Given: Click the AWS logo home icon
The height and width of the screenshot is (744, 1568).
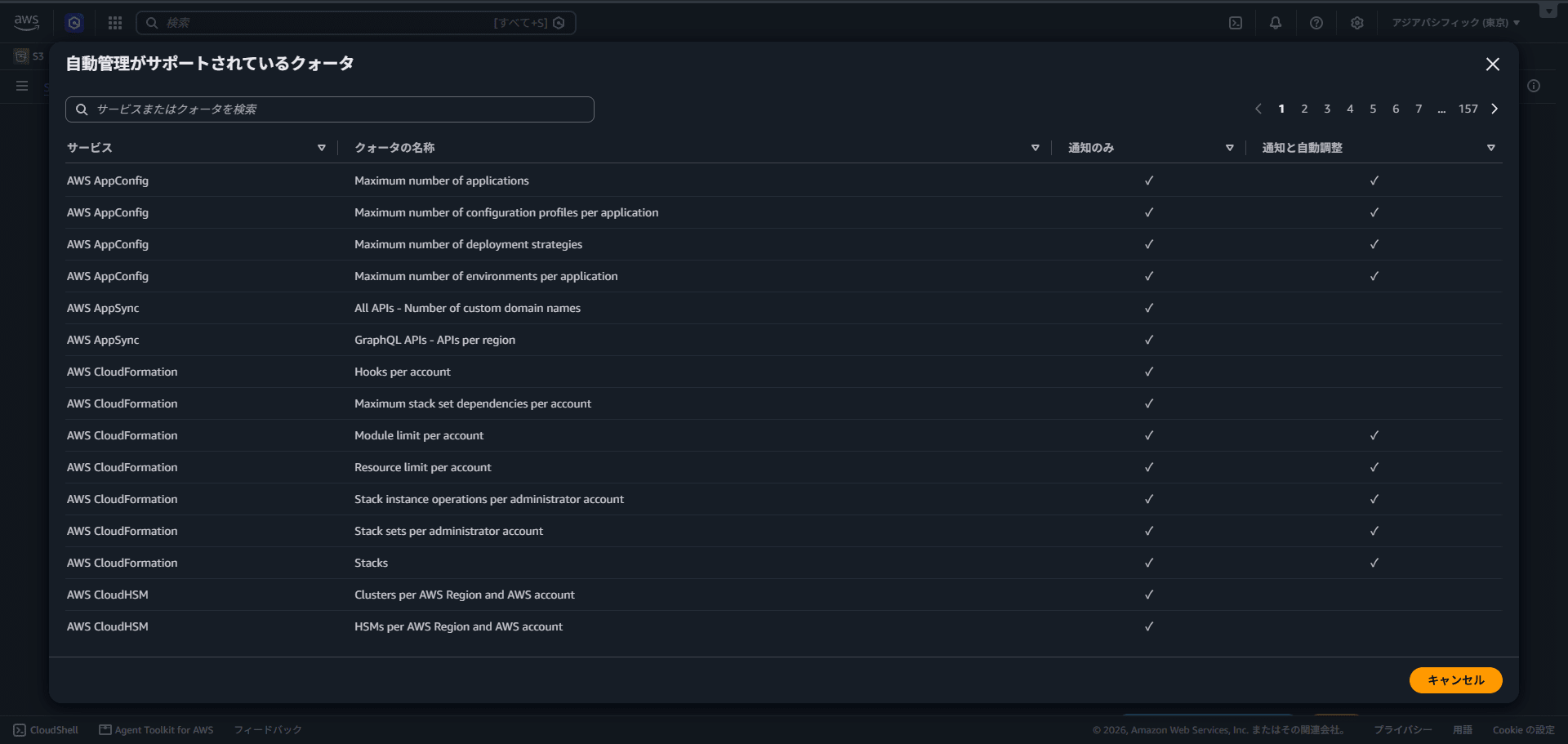Looking at the screenshot, I should tap(26, 23).
